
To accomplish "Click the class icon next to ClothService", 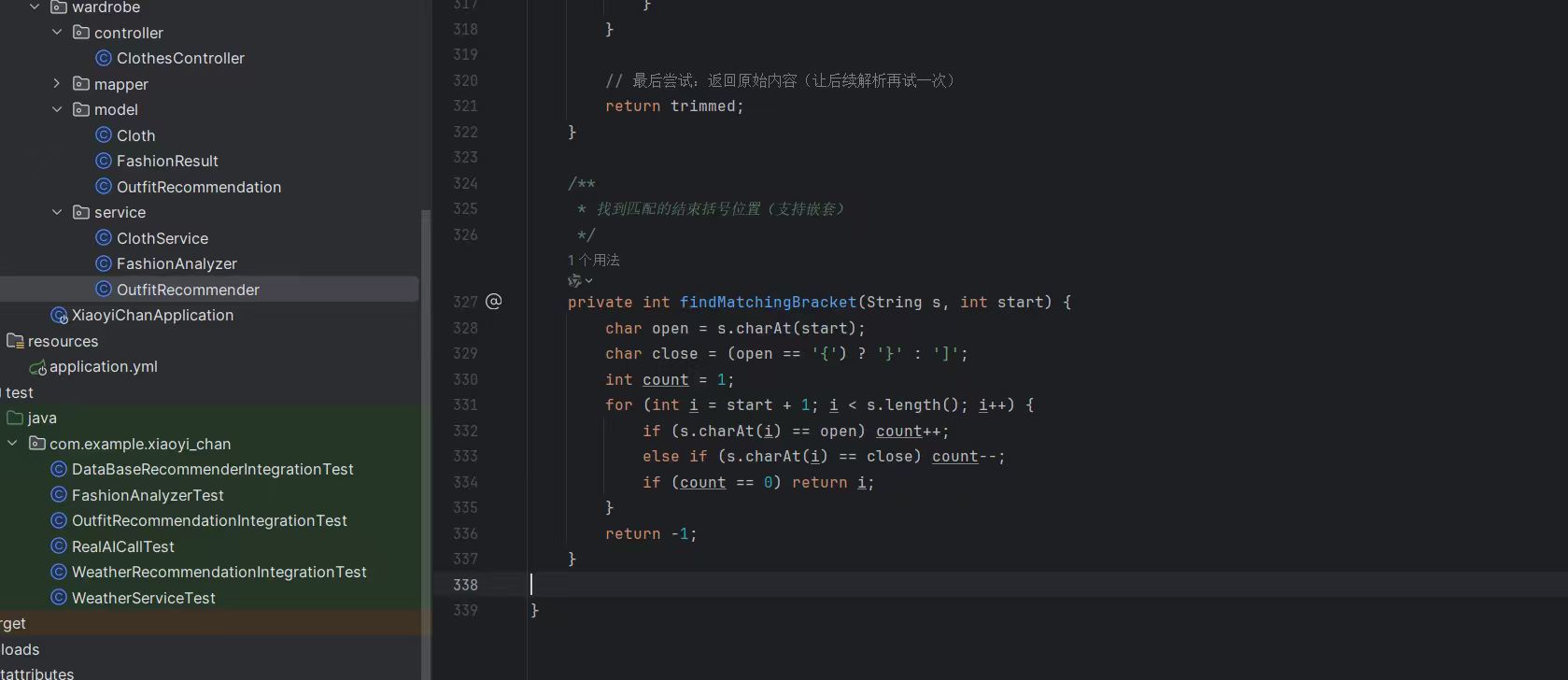I will [104, 238].
